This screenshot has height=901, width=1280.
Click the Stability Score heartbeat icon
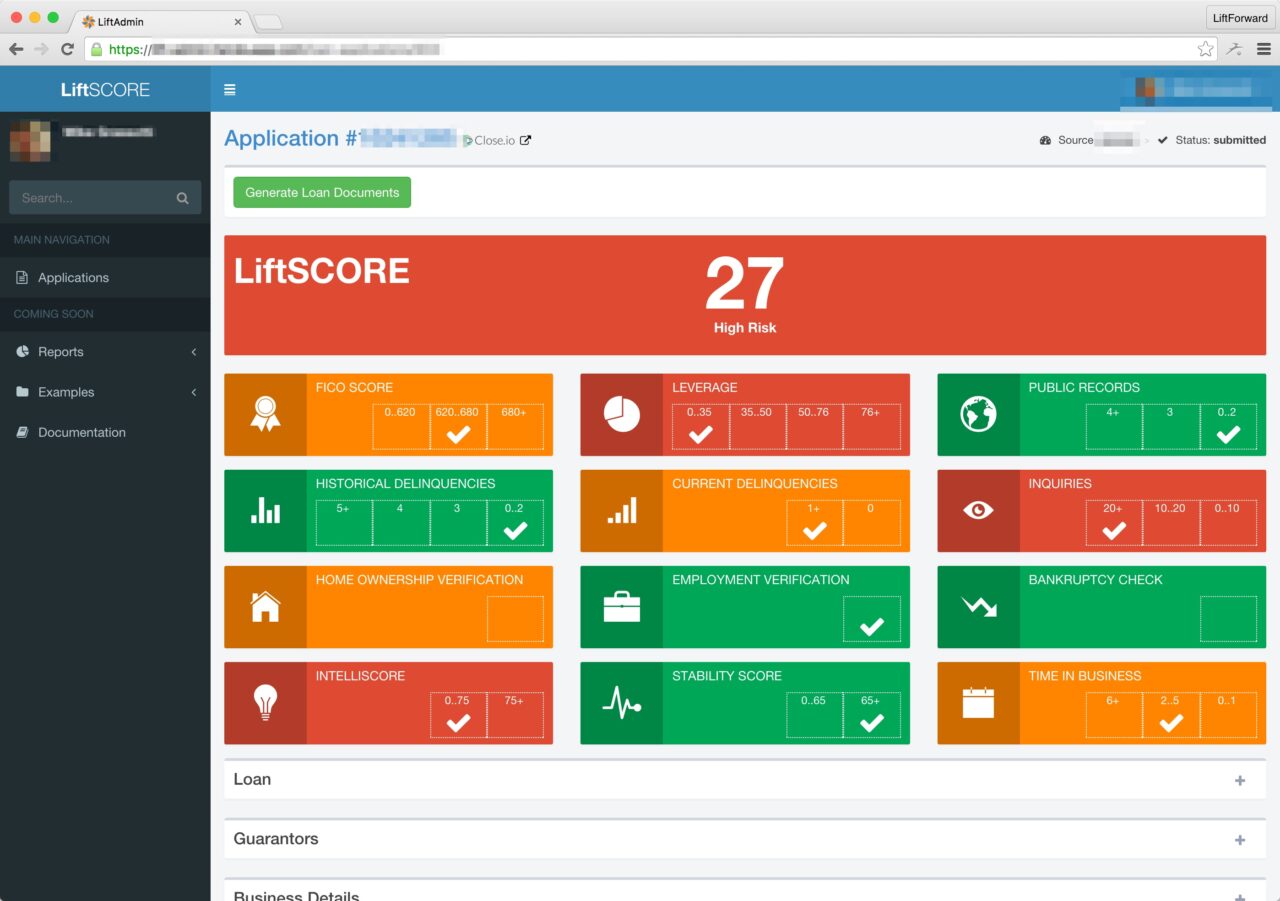tap(622, 703)
